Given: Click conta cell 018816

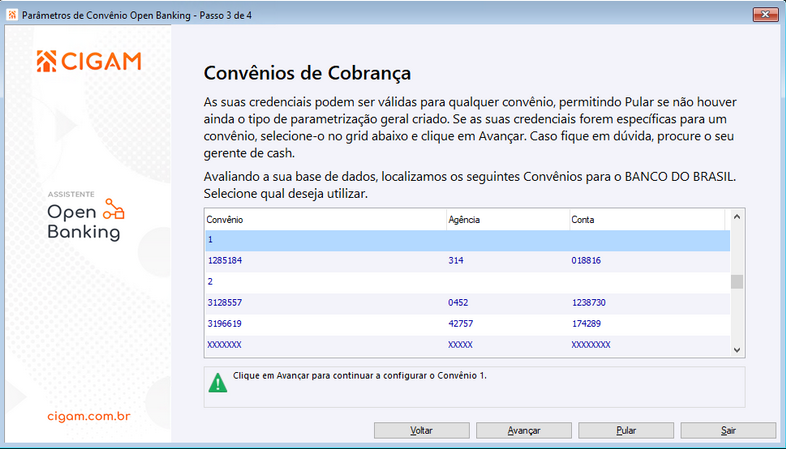Looking at the screenshot, I should [586, 261].
